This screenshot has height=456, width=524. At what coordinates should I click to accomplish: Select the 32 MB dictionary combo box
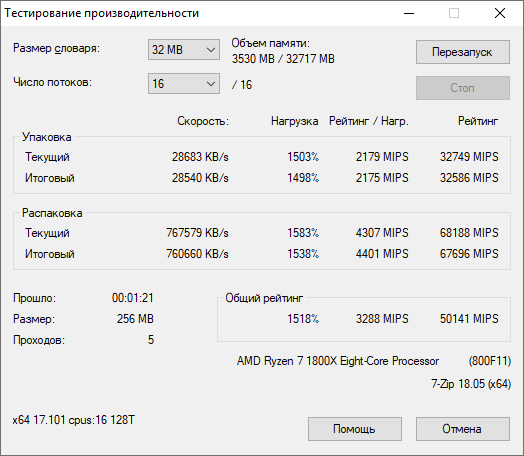point(184,50)
